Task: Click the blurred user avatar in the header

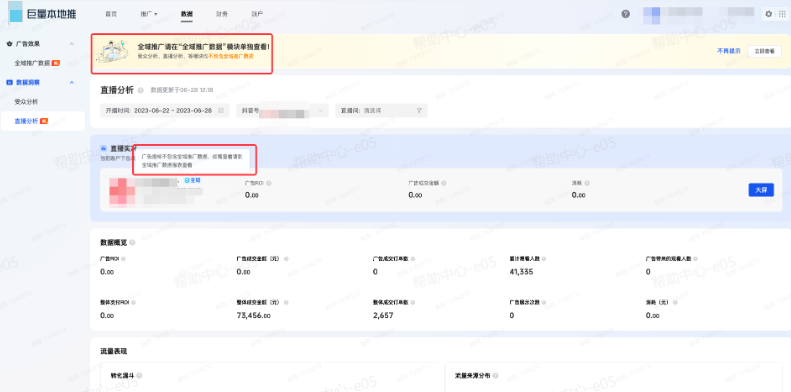Action: pos(652,16)
